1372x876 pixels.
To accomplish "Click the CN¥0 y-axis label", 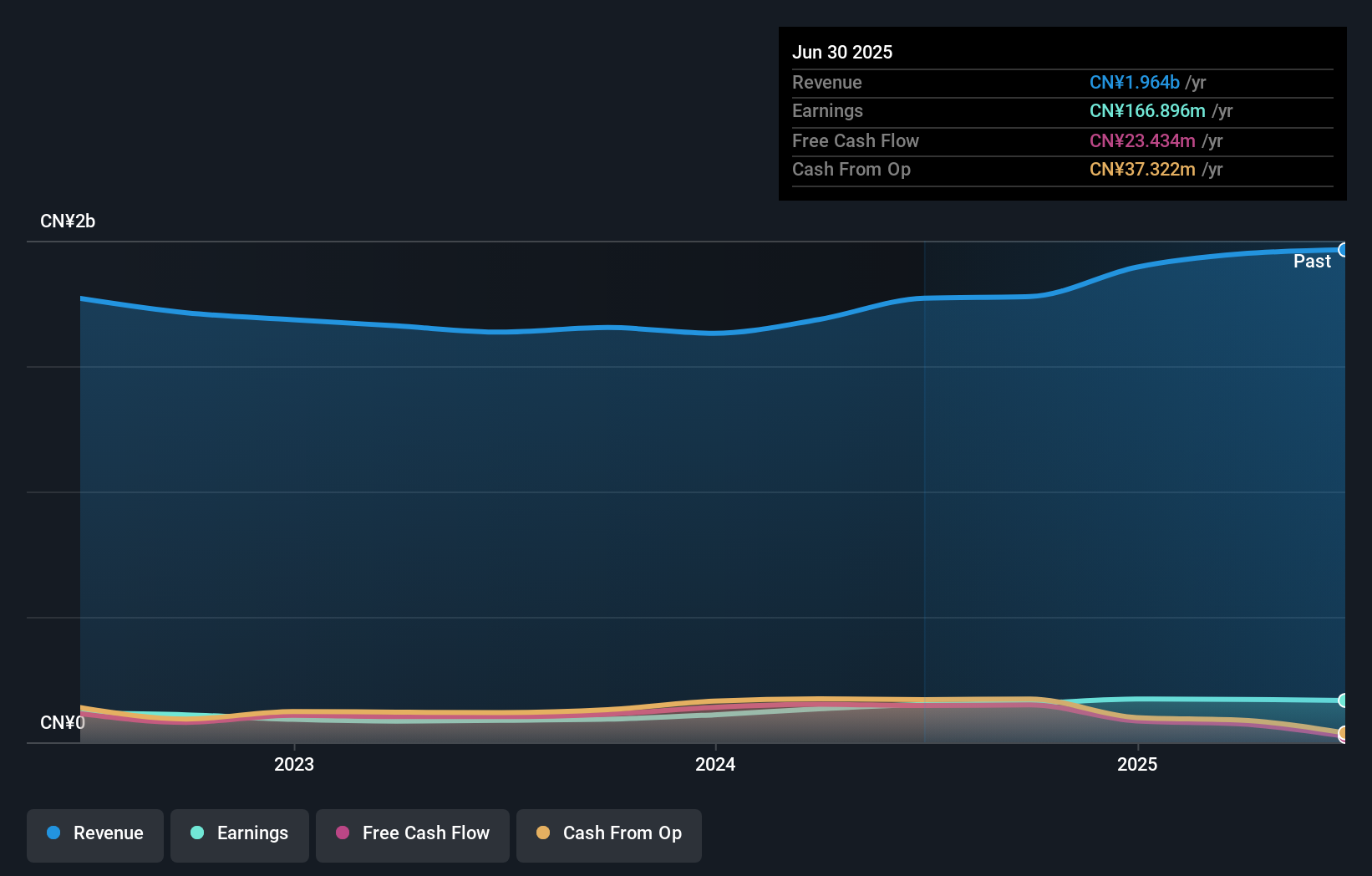I will (63, 722).
